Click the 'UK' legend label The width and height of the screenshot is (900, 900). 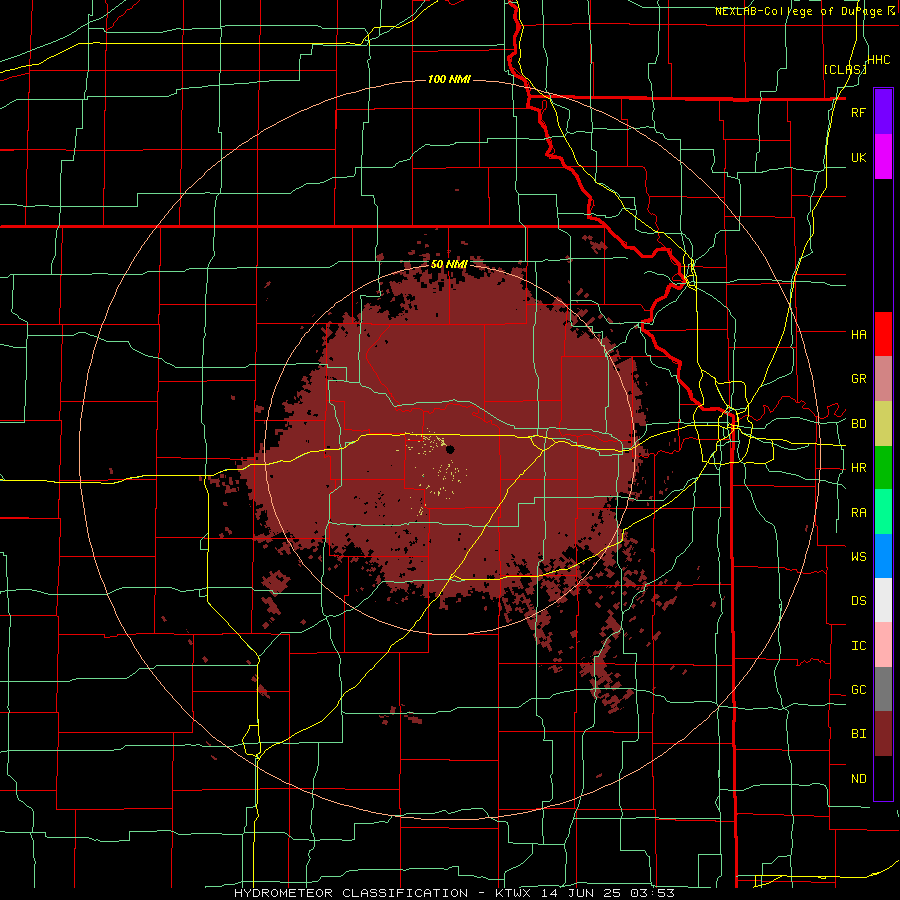(858, 157)
